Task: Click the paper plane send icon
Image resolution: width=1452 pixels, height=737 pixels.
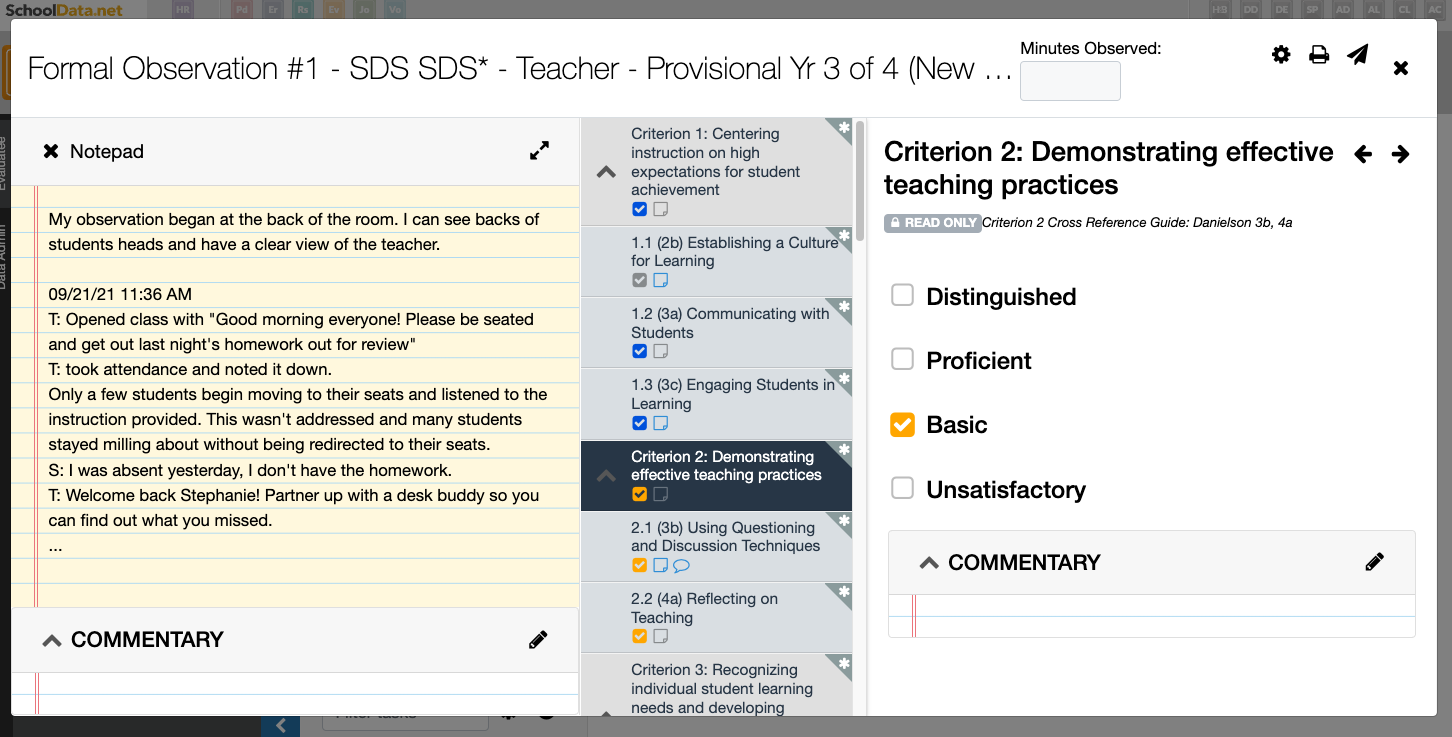Action: (1357, 55)
